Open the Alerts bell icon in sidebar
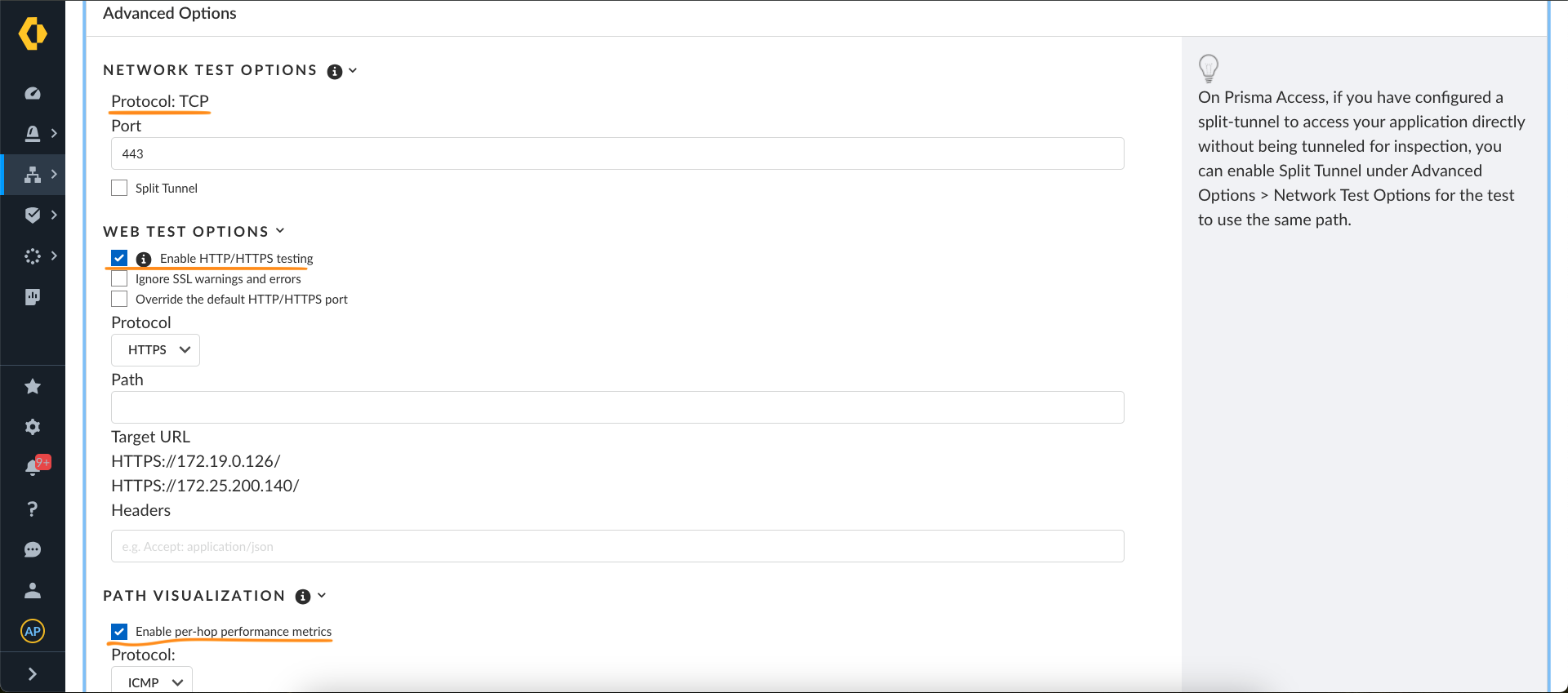This screenshot has width=1568, height=693. (33, 133)
